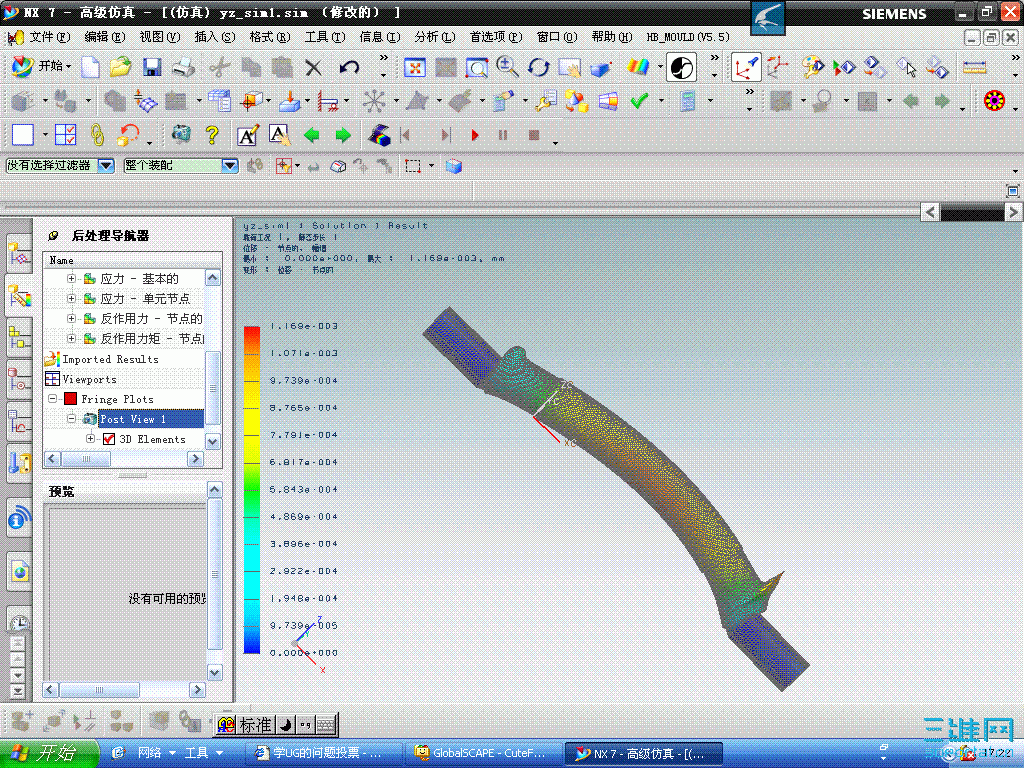Click the New file icon

click(x=91, y=67)
